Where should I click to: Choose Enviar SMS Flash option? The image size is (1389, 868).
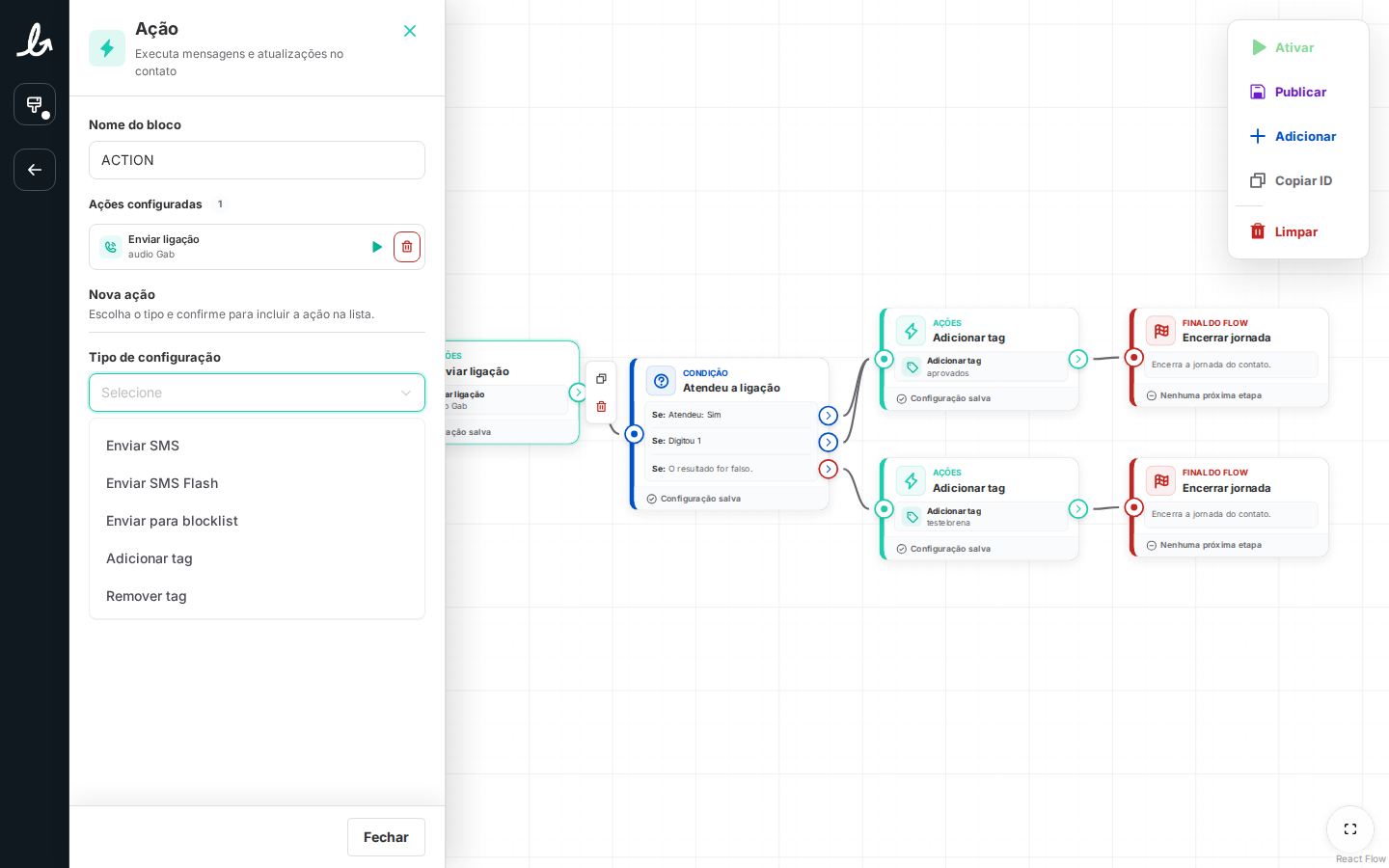pyautogui.click(x=257, y=483)
